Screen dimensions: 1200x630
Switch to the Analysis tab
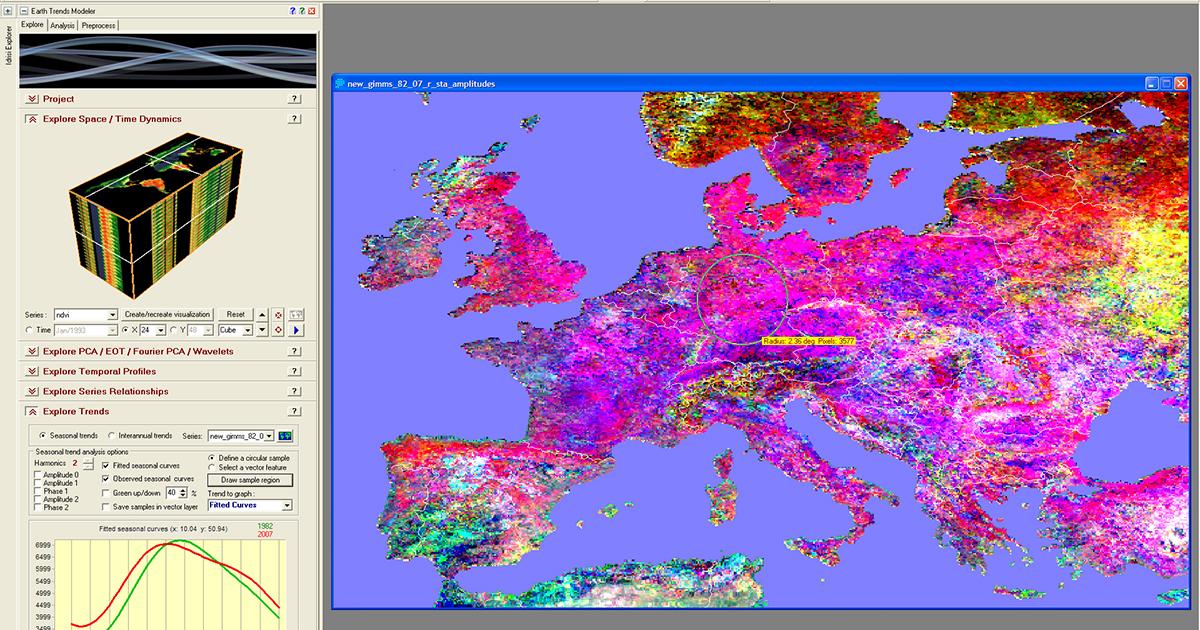(x=62, y=24)
